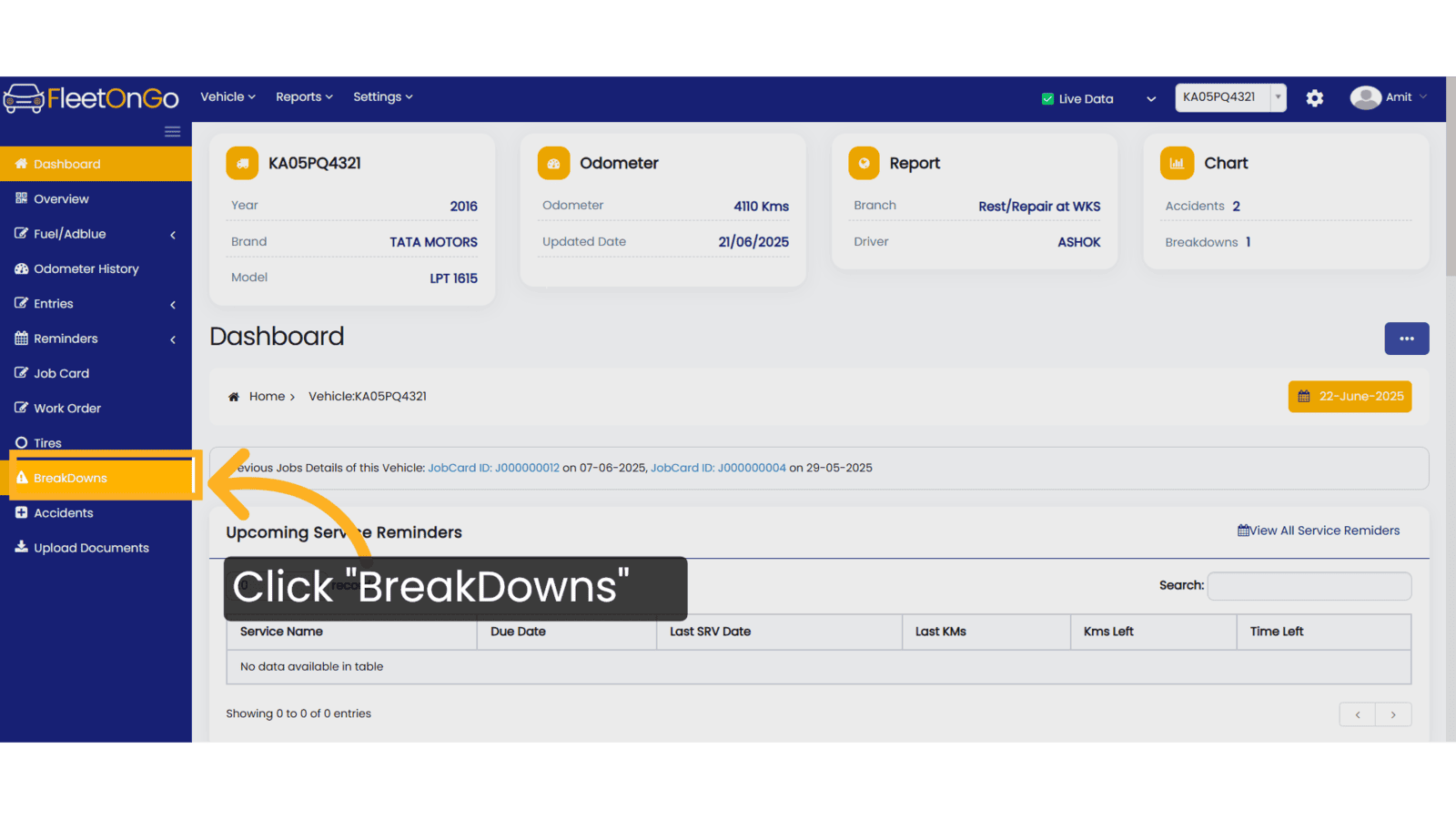The image size is (1456, 819).
Task: Select Dashboard in the sidebar
Action: (x=96, y=164)
